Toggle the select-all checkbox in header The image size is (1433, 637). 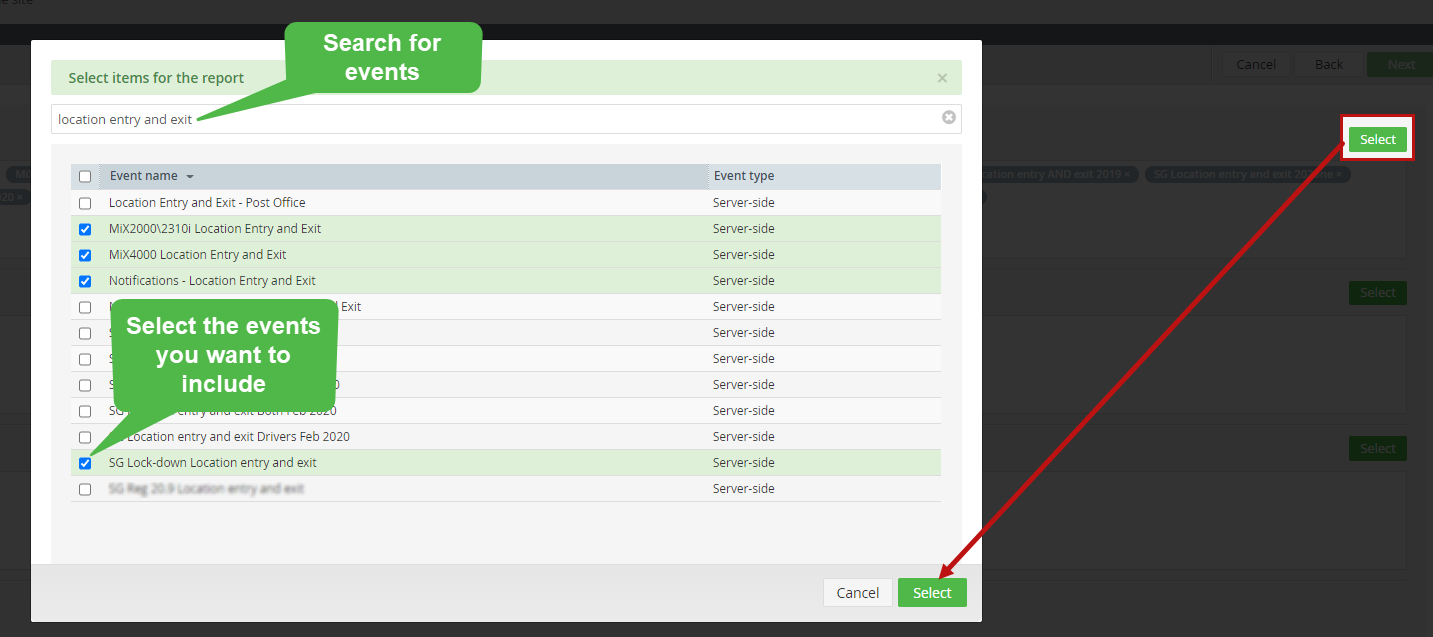coord(85,176)
